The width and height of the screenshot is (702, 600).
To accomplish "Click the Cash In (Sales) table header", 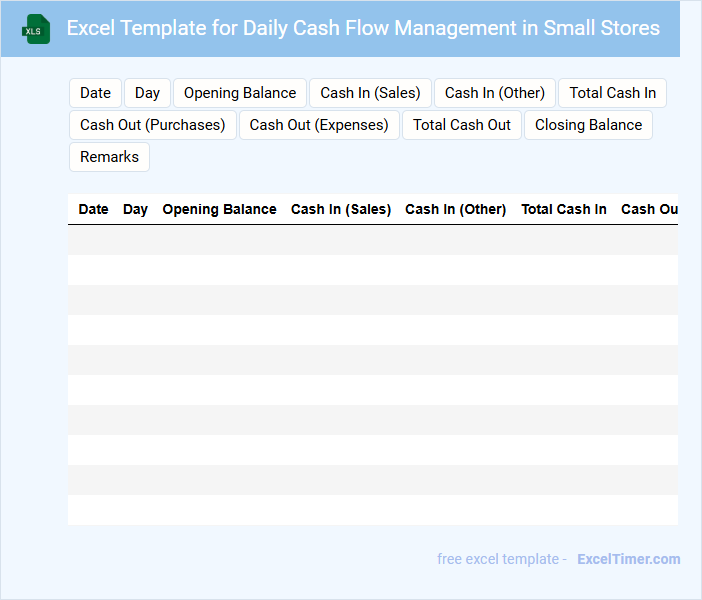I will coord(341,209).
